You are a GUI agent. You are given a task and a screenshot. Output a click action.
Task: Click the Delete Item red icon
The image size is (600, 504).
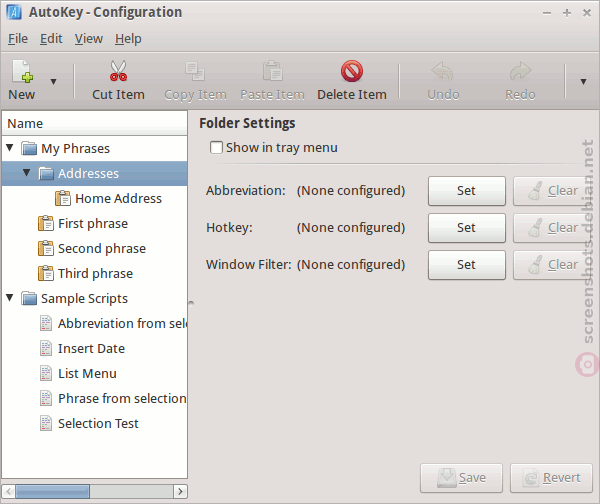click(x=352, y=71)
